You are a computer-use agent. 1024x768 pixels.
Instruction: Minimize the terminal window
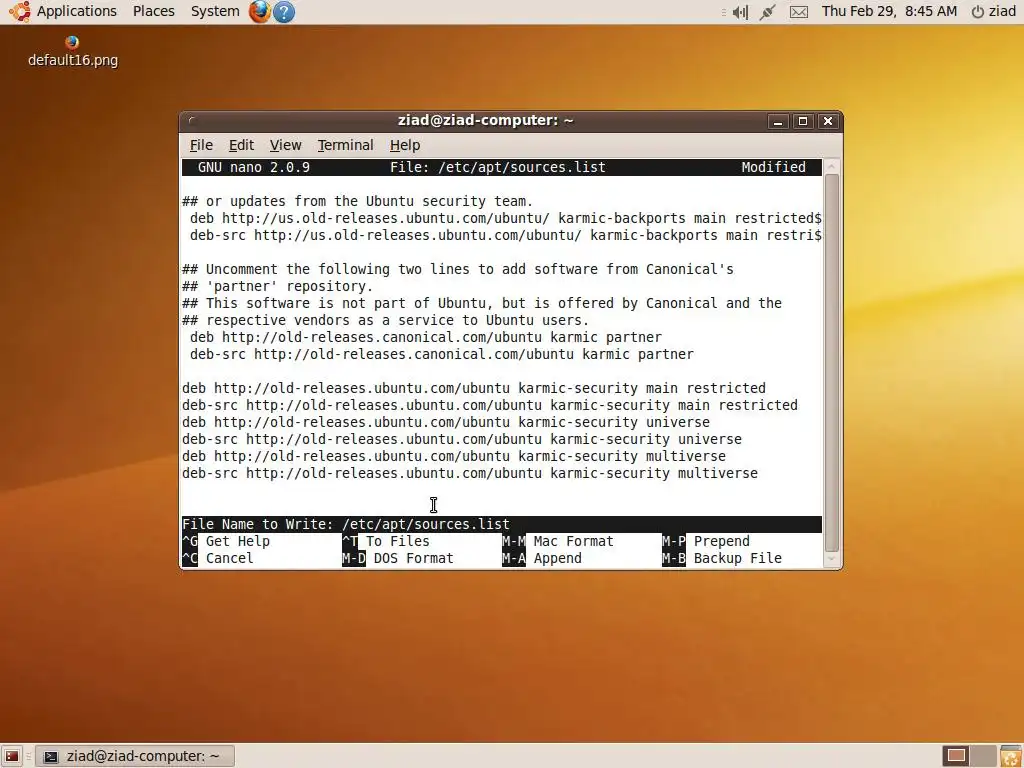pyautogui.click(x=778, y=121)
